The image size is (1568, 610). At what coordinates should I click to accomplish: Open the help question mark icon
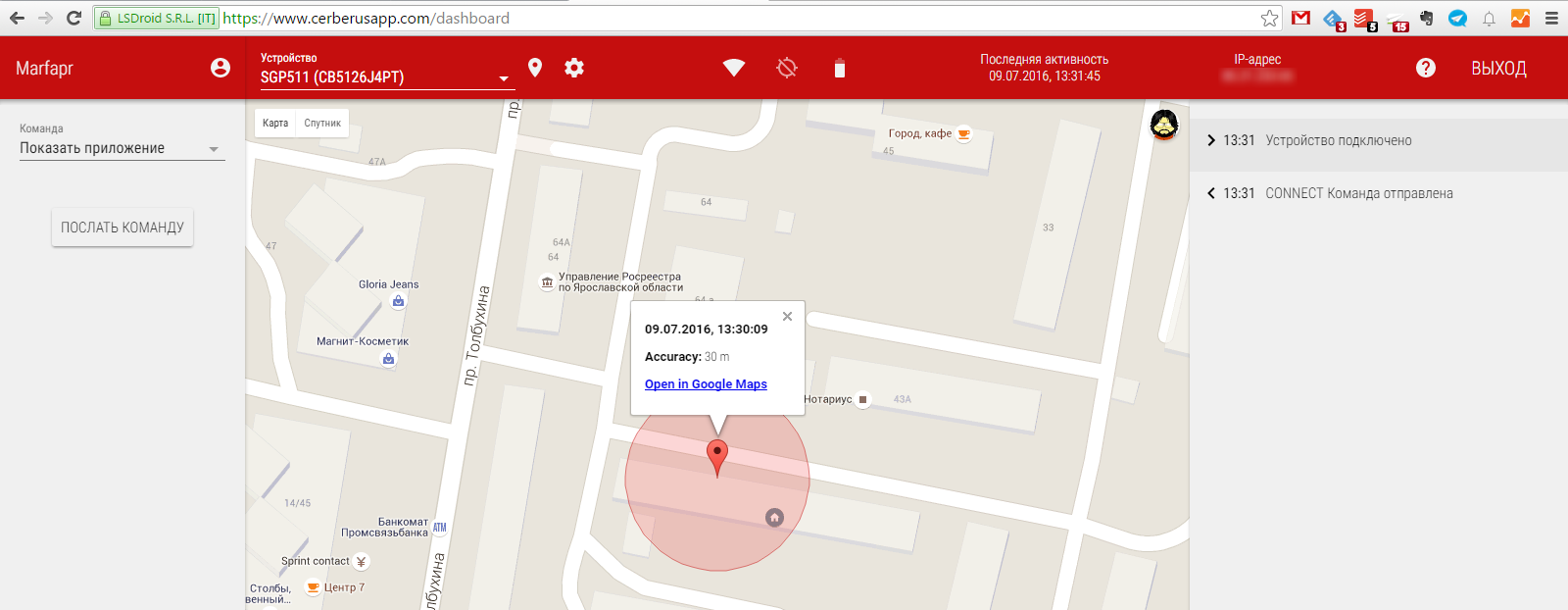tap(1426, 68)
